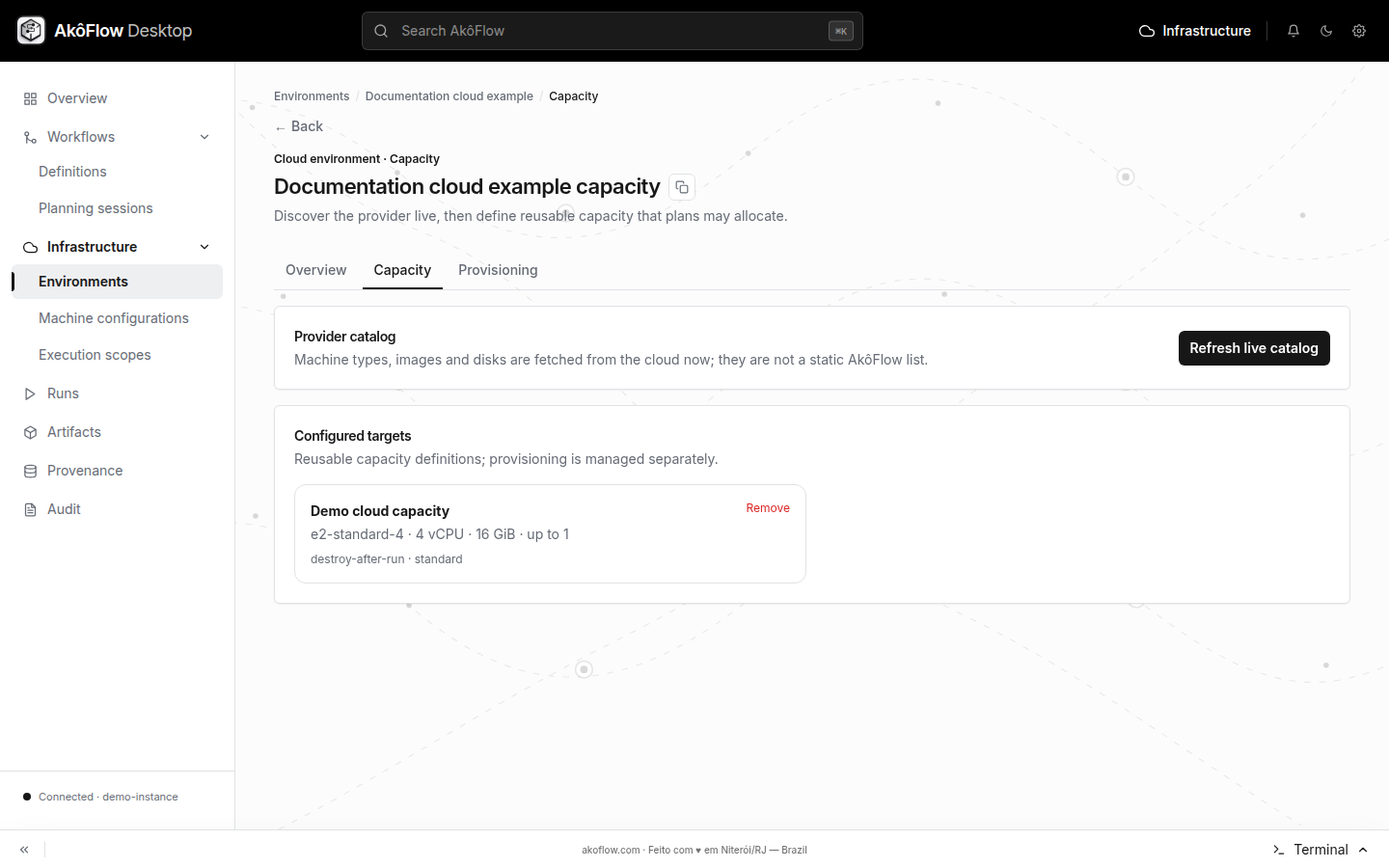
Task: Go to workflow Definitions
Action: (x=118, y=172)
